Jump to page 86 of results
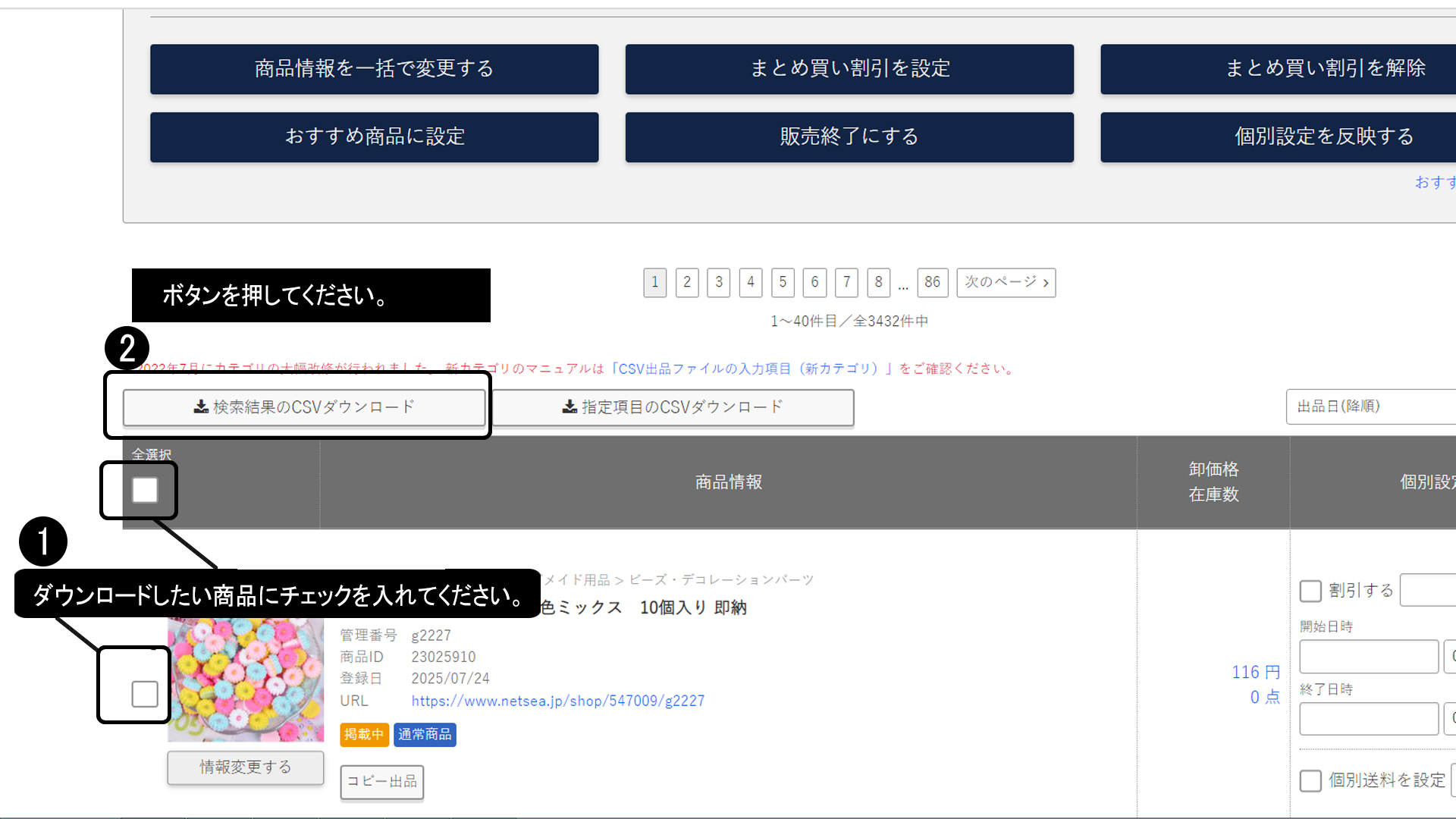The width and height of the screenshot is (1456, 819). 932,282
